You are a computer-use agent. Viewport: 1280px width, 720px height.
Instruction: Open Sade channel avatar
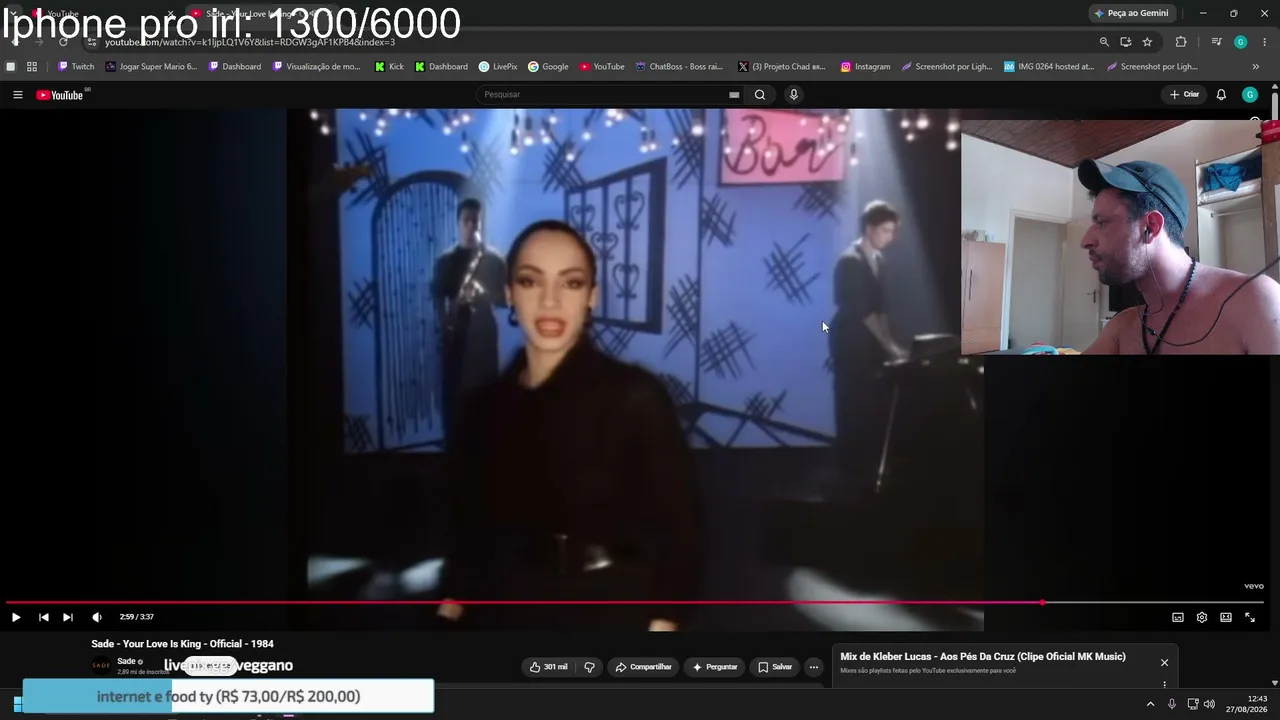point(101,665)
